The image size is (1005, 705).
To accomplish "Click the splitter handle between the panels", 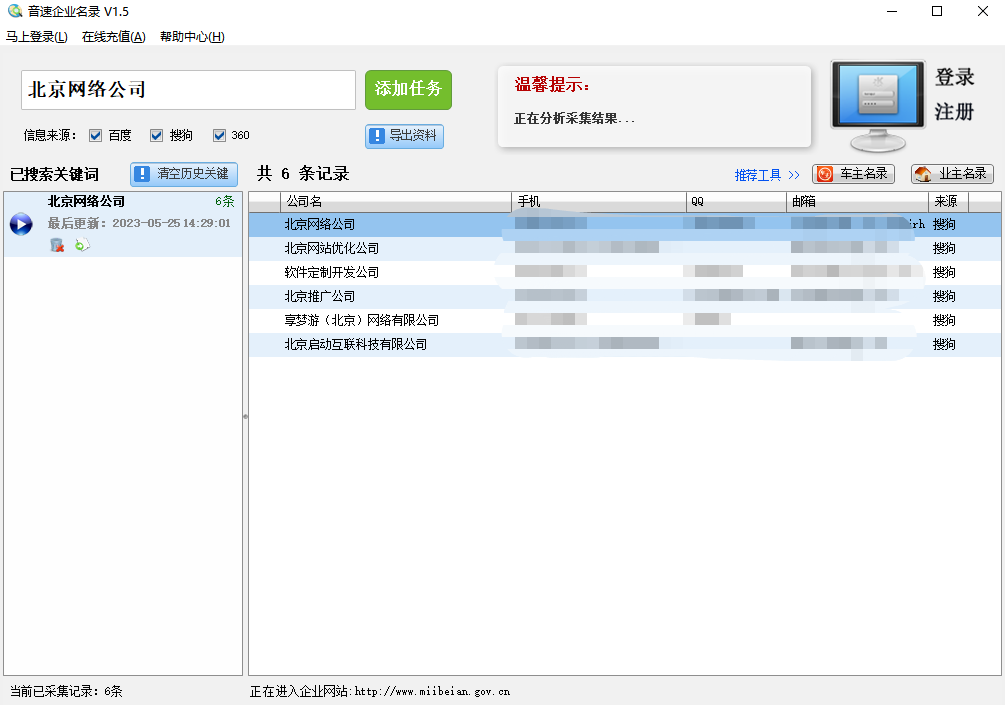I will 245,417.
